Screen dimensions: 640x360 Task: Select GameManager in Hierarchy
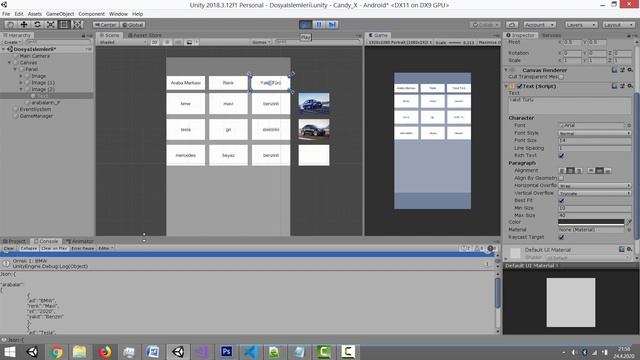(x=36, y=116)
